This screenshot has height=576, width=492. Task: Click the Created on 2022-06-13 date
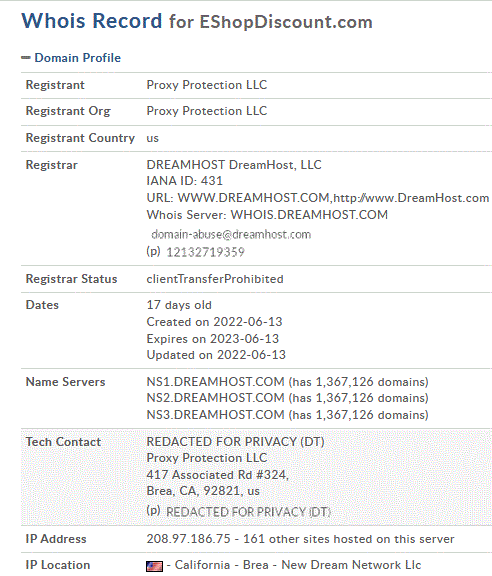click(x=214, y=322)
